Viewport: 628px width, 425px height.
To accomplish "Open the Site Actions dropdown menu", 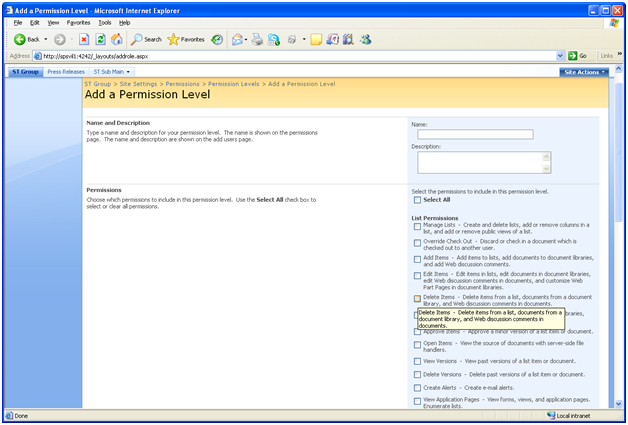I will coord(584,72).
